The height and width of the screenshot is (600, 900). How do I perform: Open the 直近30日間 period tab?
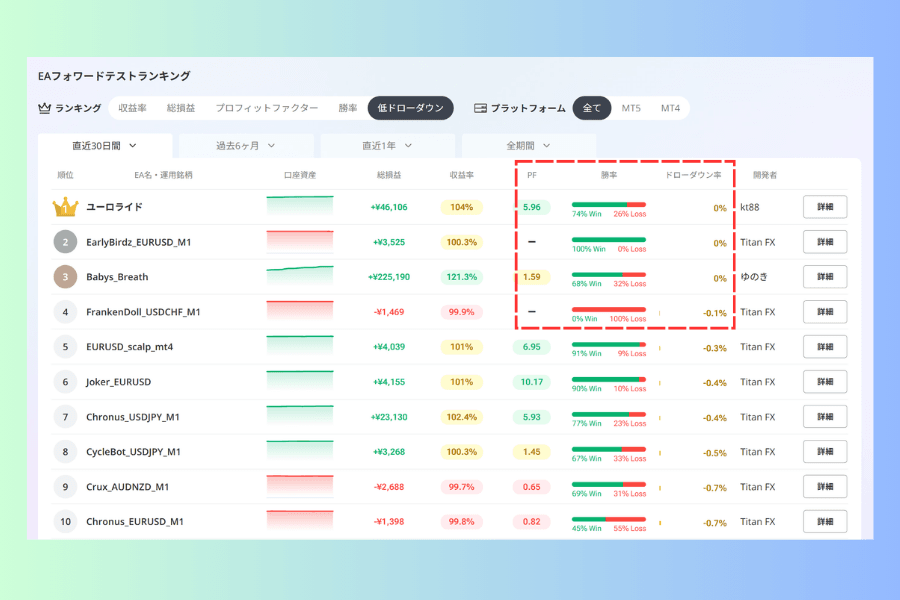(105, 146)
